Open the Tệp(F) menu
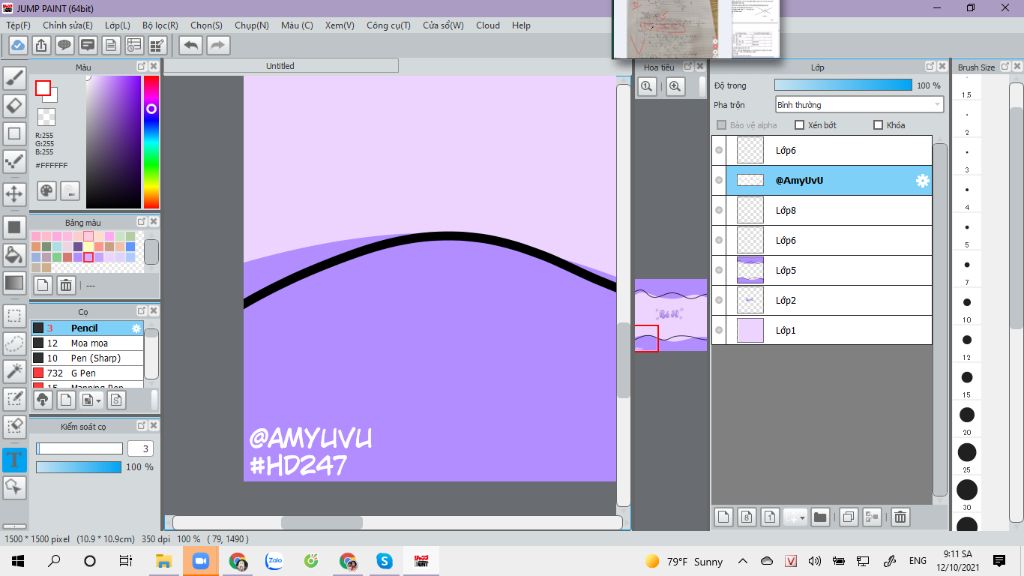 (18, 25)
